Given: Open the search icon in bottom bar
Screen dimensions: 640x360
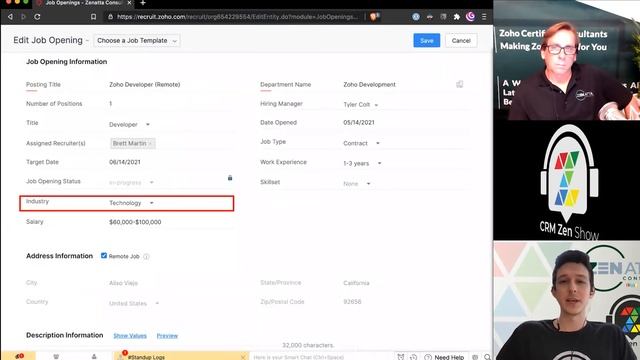Looking at the screenshot, I should tap(487, 357).
